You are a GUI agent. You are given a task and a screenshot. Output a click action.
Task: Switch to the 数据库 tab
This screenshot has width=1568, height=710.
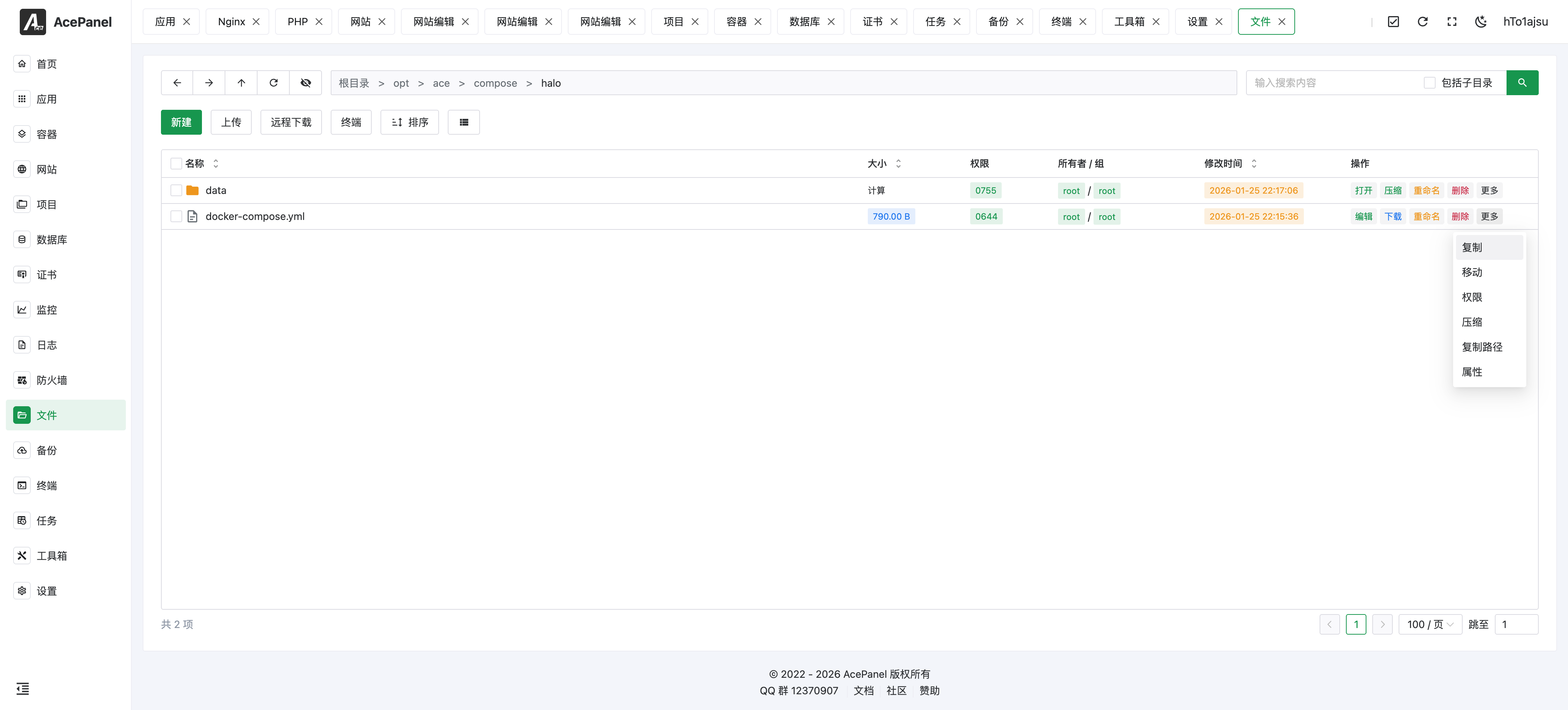(x=804, y=22)
